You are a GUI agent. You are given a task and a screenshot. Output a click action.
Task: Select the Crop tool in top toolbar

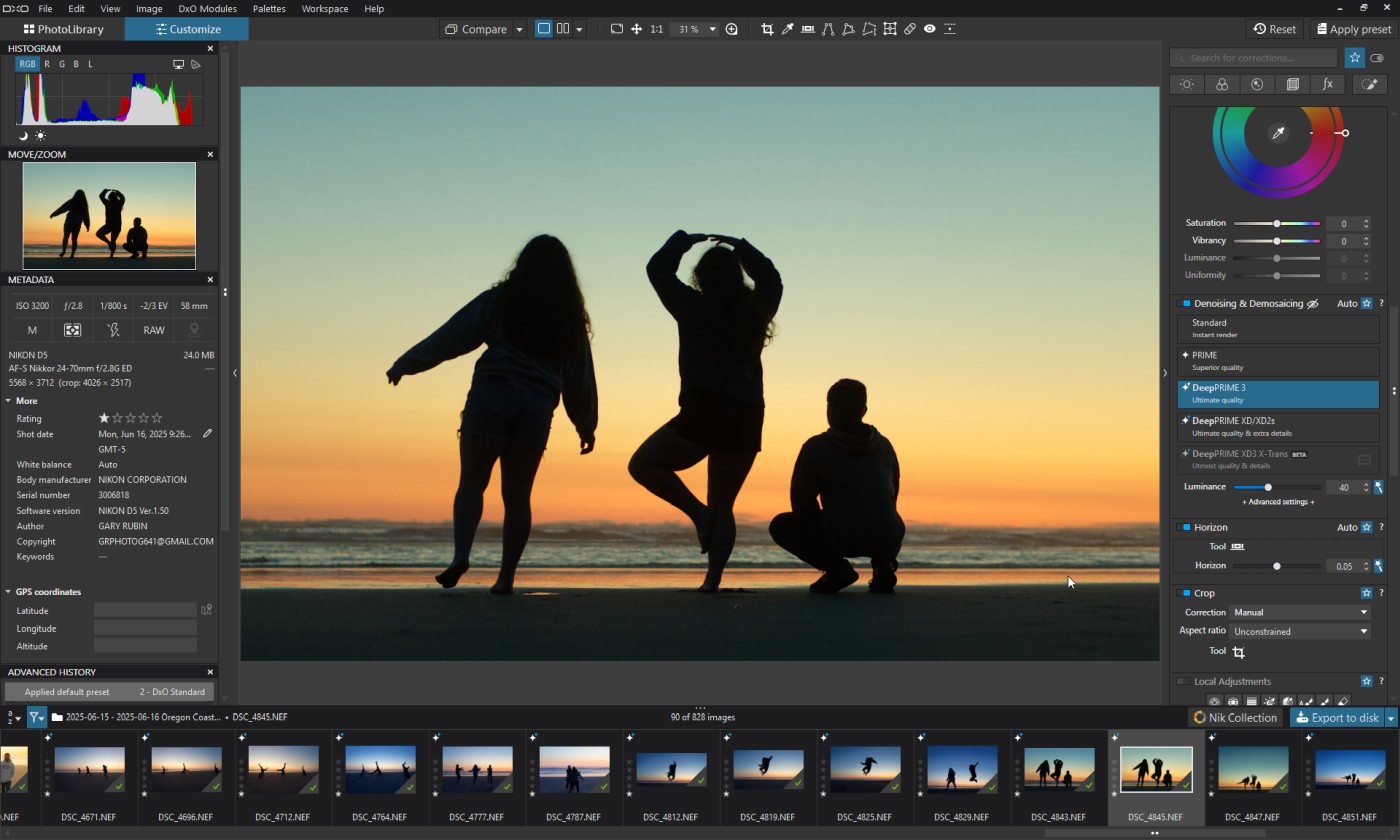767,29
